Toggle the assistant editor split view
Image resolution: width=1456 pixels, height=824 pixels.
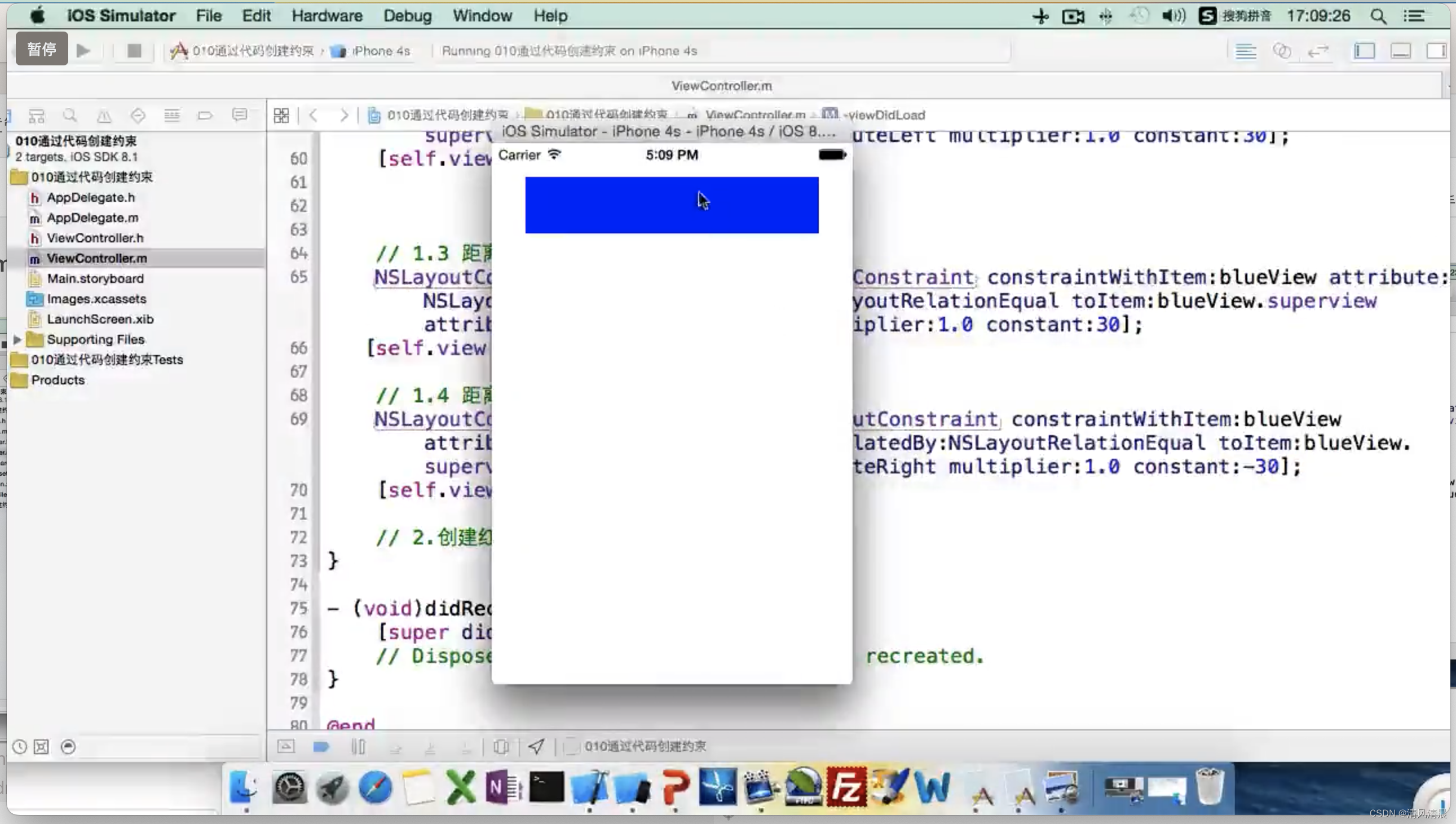click(1283, 50)
